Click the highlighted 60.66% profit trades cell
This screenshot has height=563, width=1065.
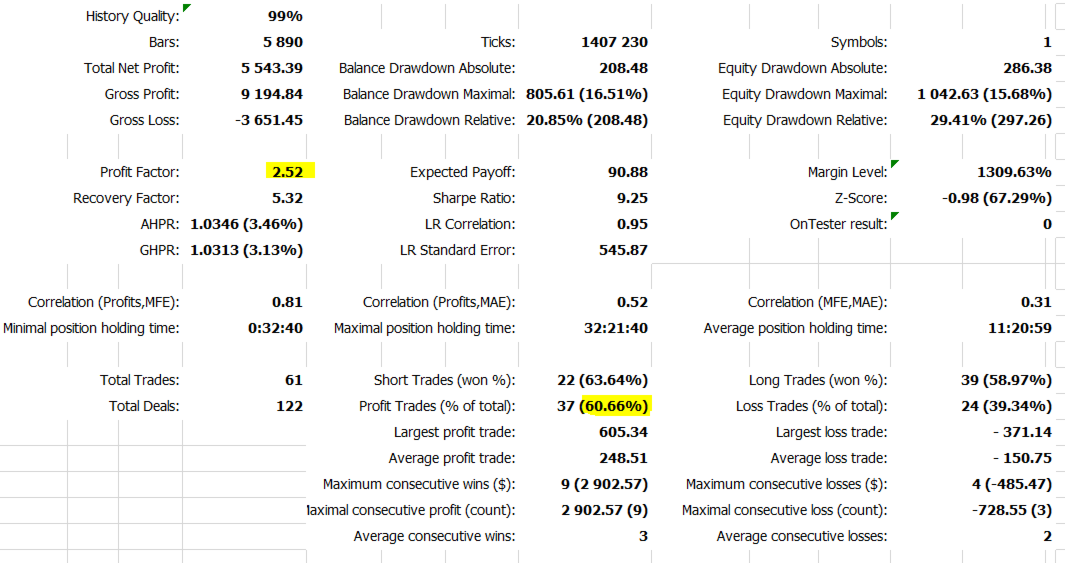point(614,406)
